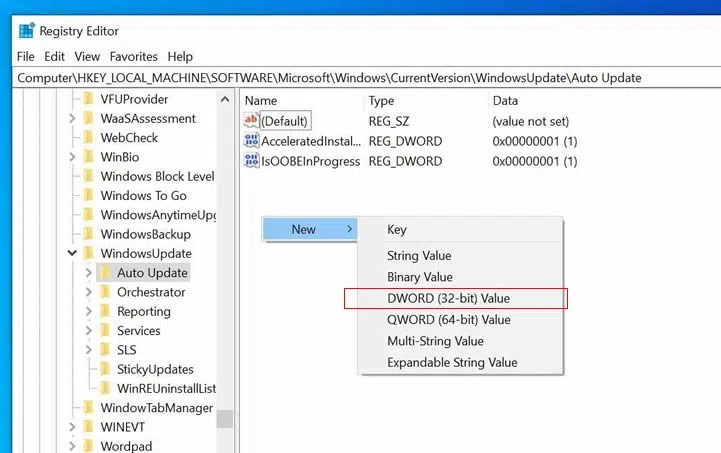721x453 pixels.
Task: Expand the WINEVT key
Action: point(72,428)
